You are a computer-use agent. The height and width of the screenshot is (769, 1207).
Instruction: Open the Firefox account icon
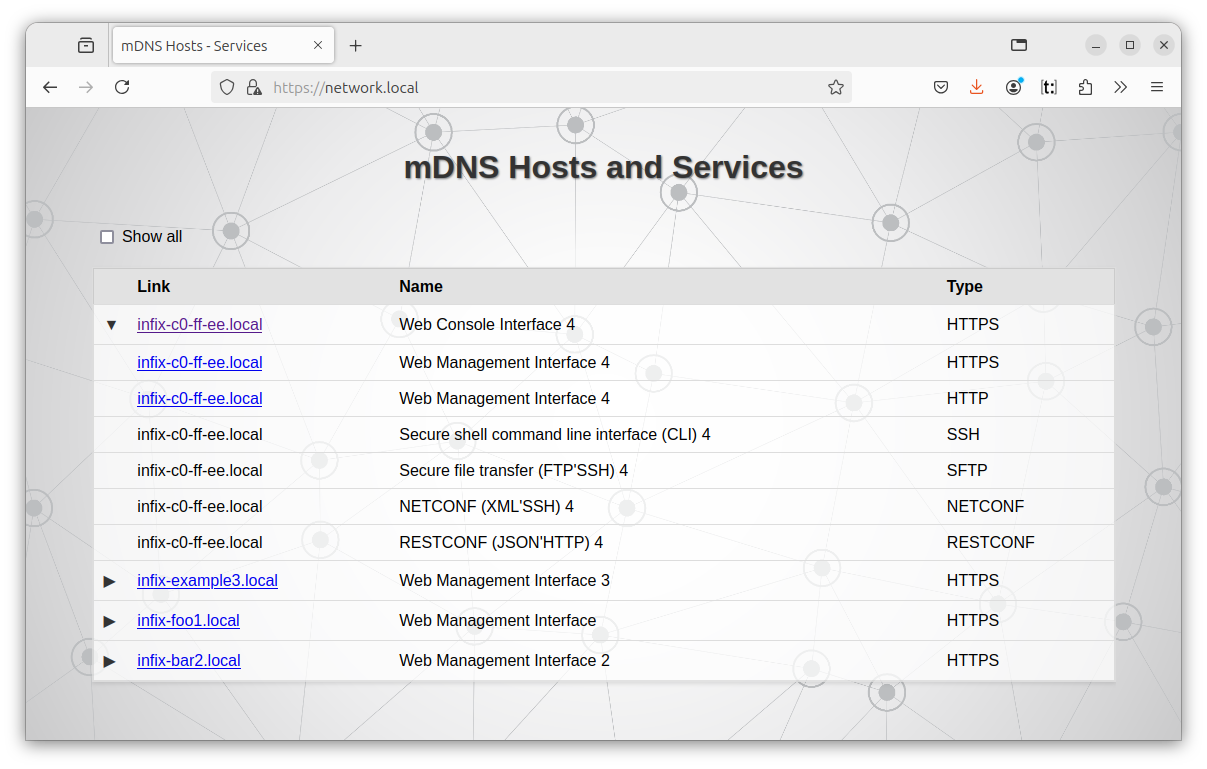[1013, 87]
